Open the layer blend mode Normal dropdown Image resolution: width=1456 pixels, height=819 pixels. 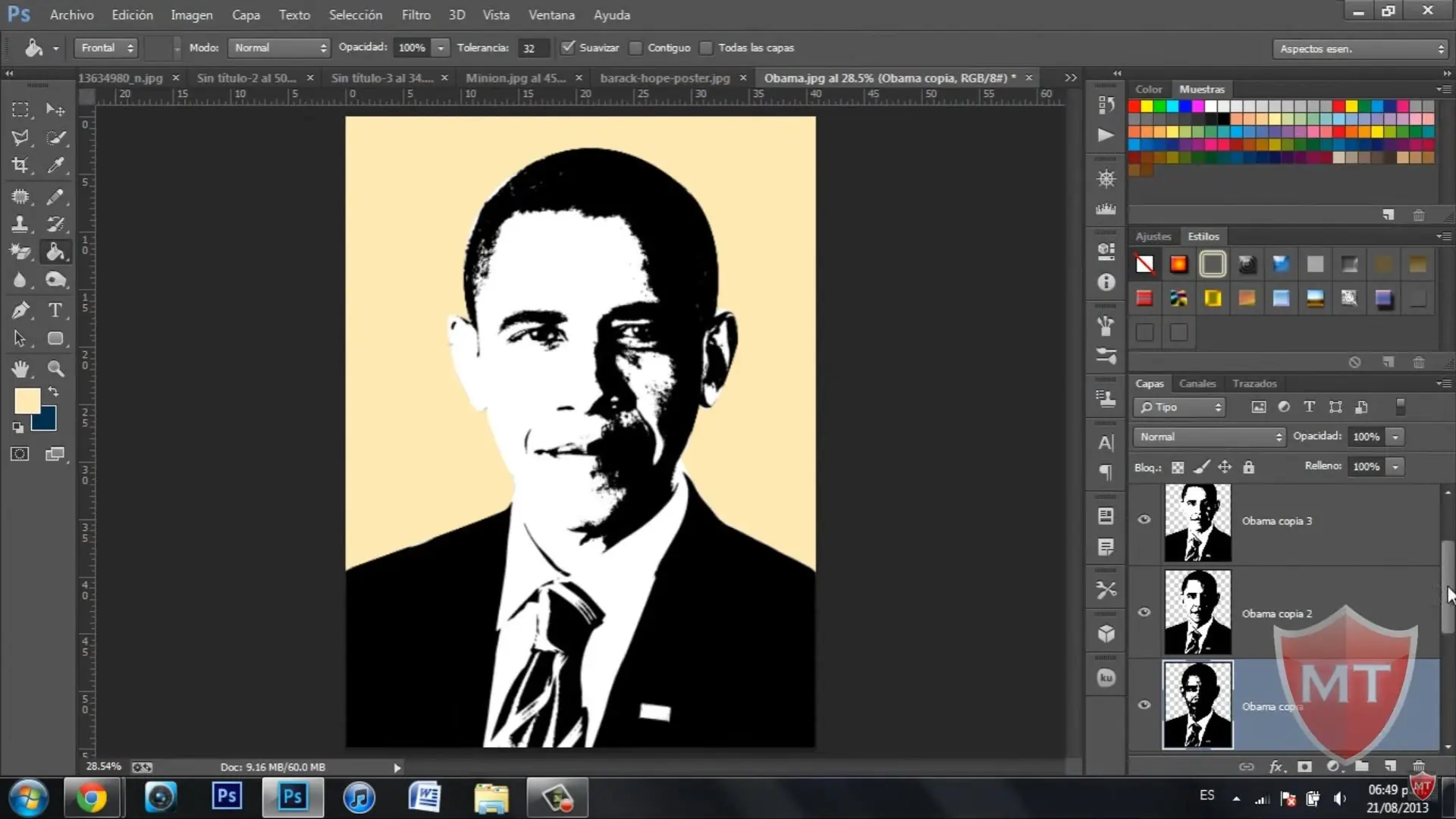click(x=1210, y=437)
